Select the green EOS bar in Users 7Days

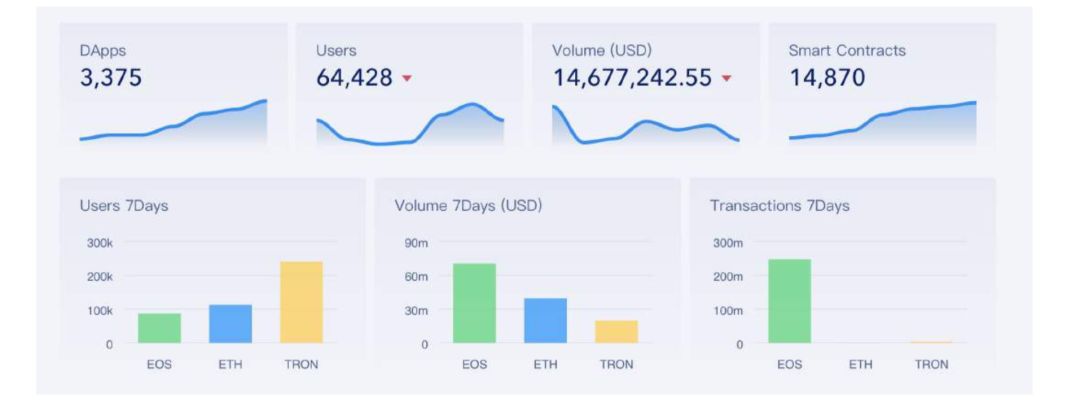coord(159,328)
